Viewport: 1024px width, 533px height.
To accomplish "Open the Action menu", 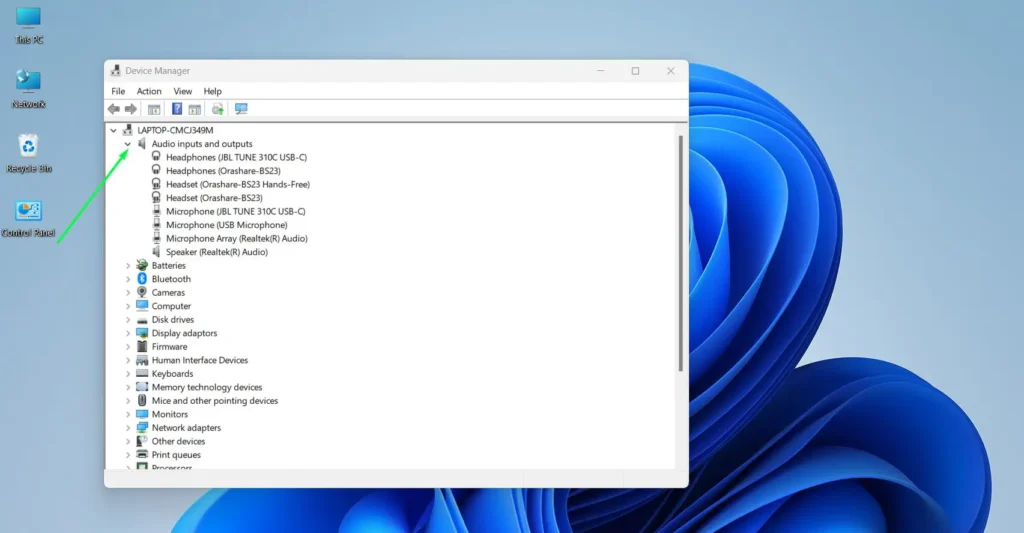I will pos(149,91).
